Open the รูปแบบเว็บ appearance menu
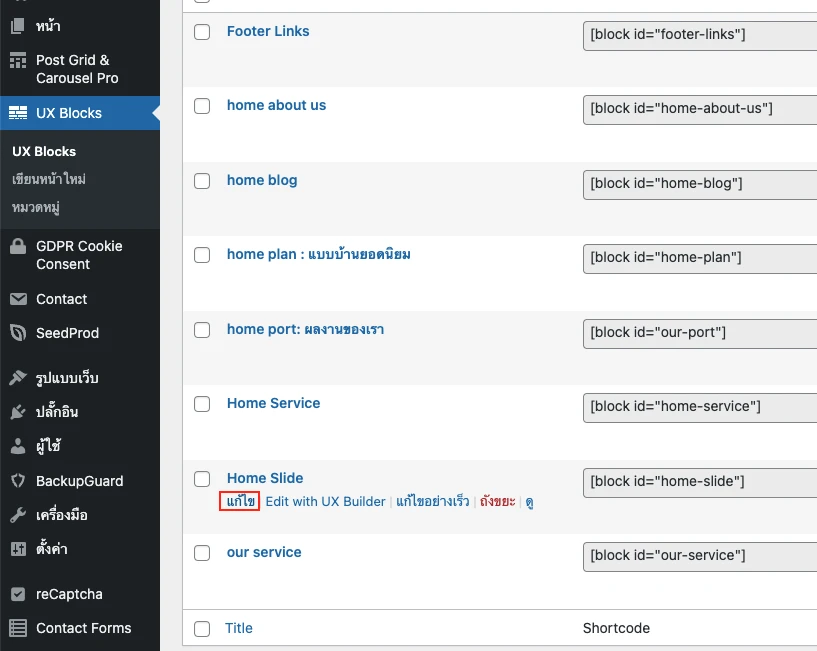 point(67,378)
